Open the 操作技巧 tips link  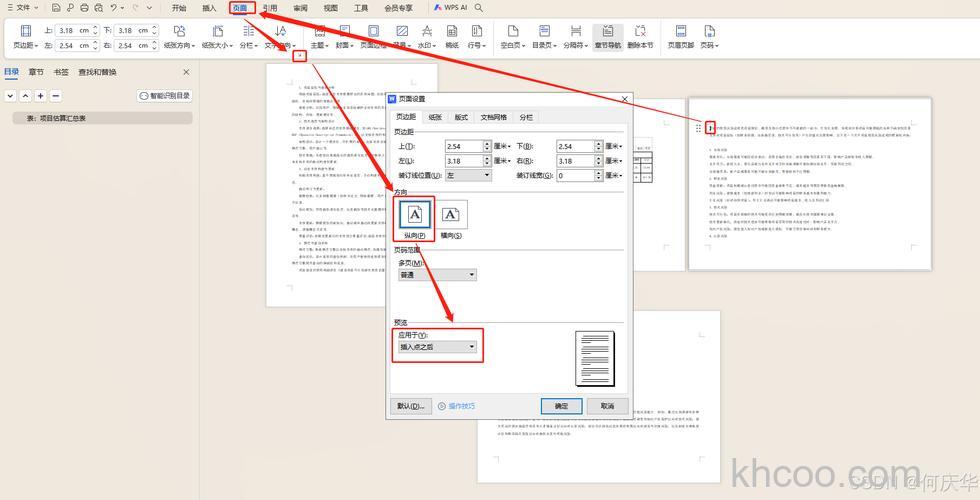(457, 406)
